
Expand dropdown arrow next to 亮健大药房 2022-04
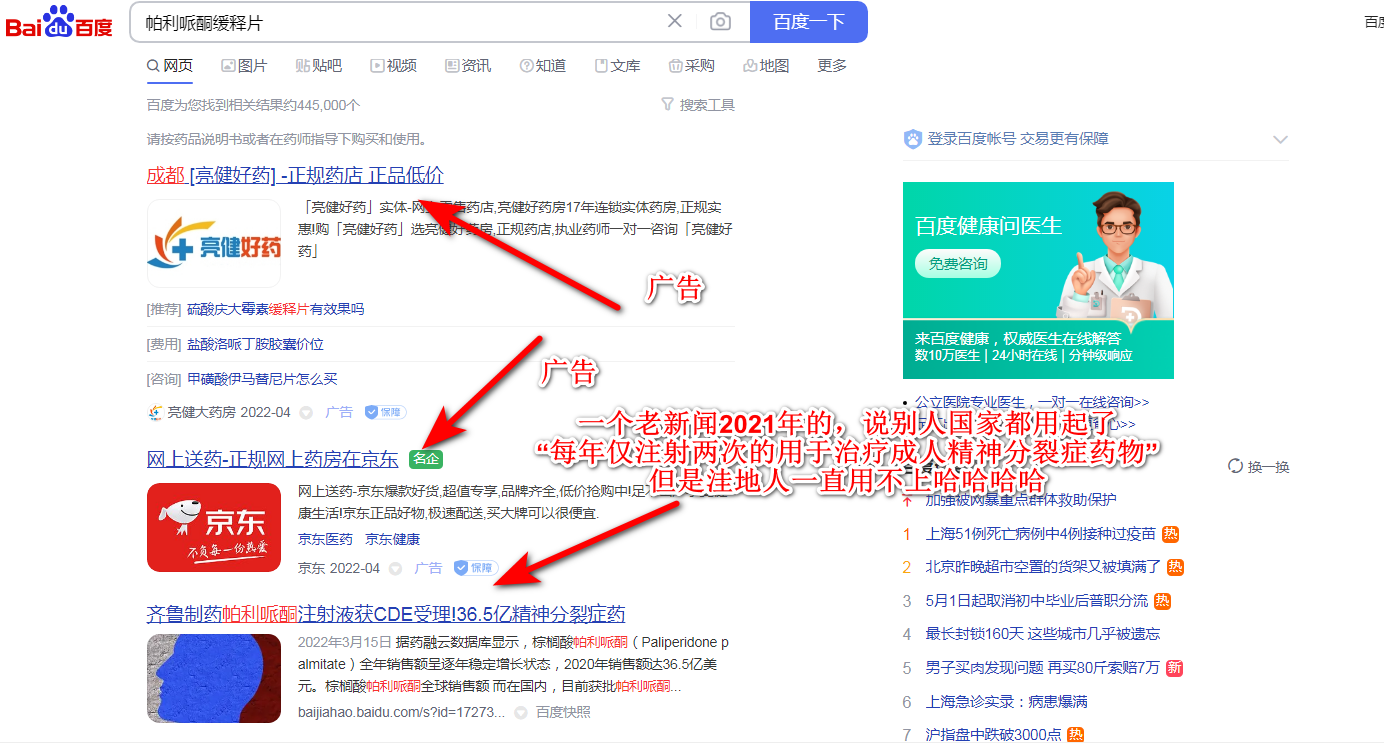pos(306,412)
